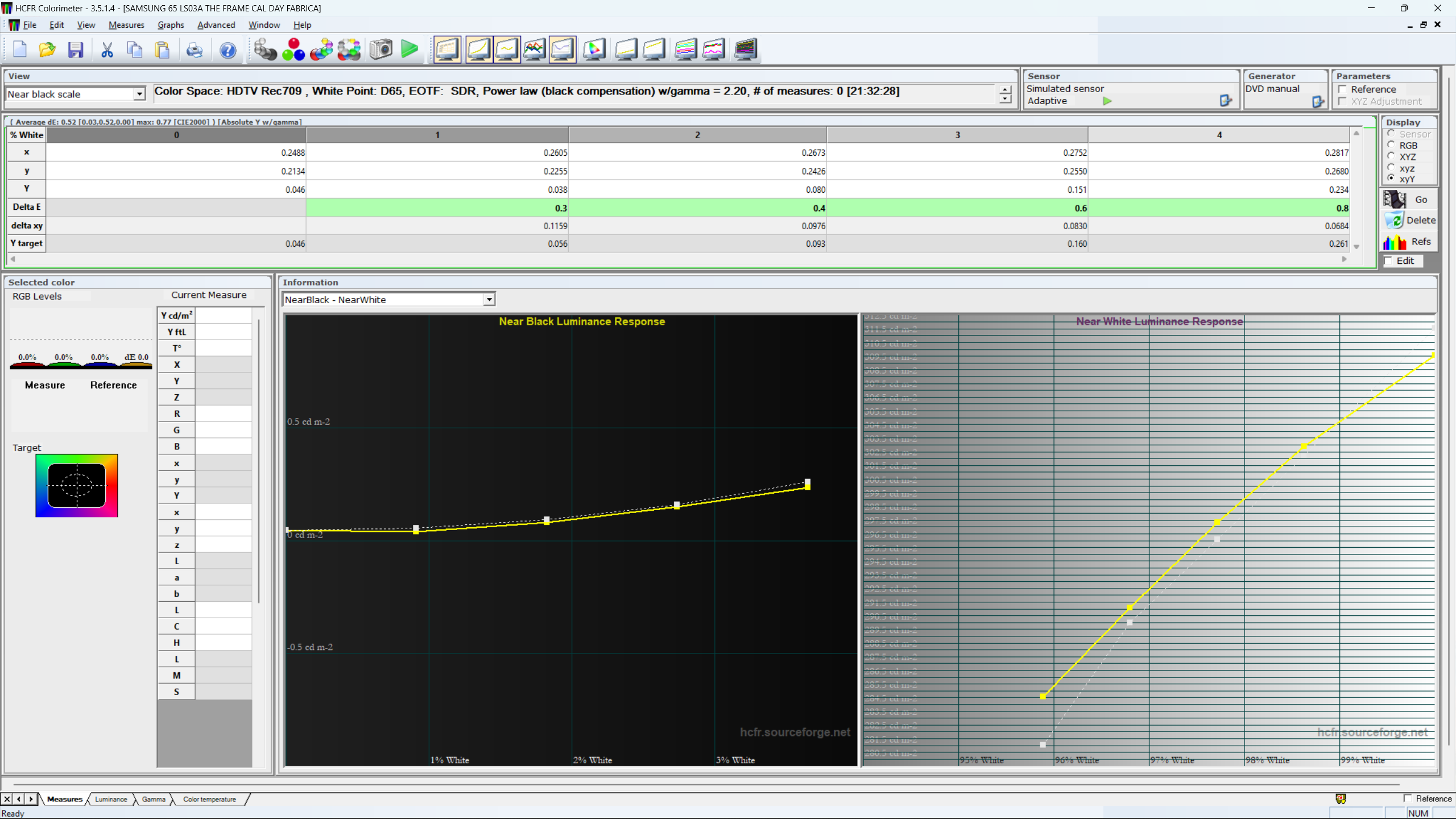
Task: Click the open folder icon
Action: [47, 50]
